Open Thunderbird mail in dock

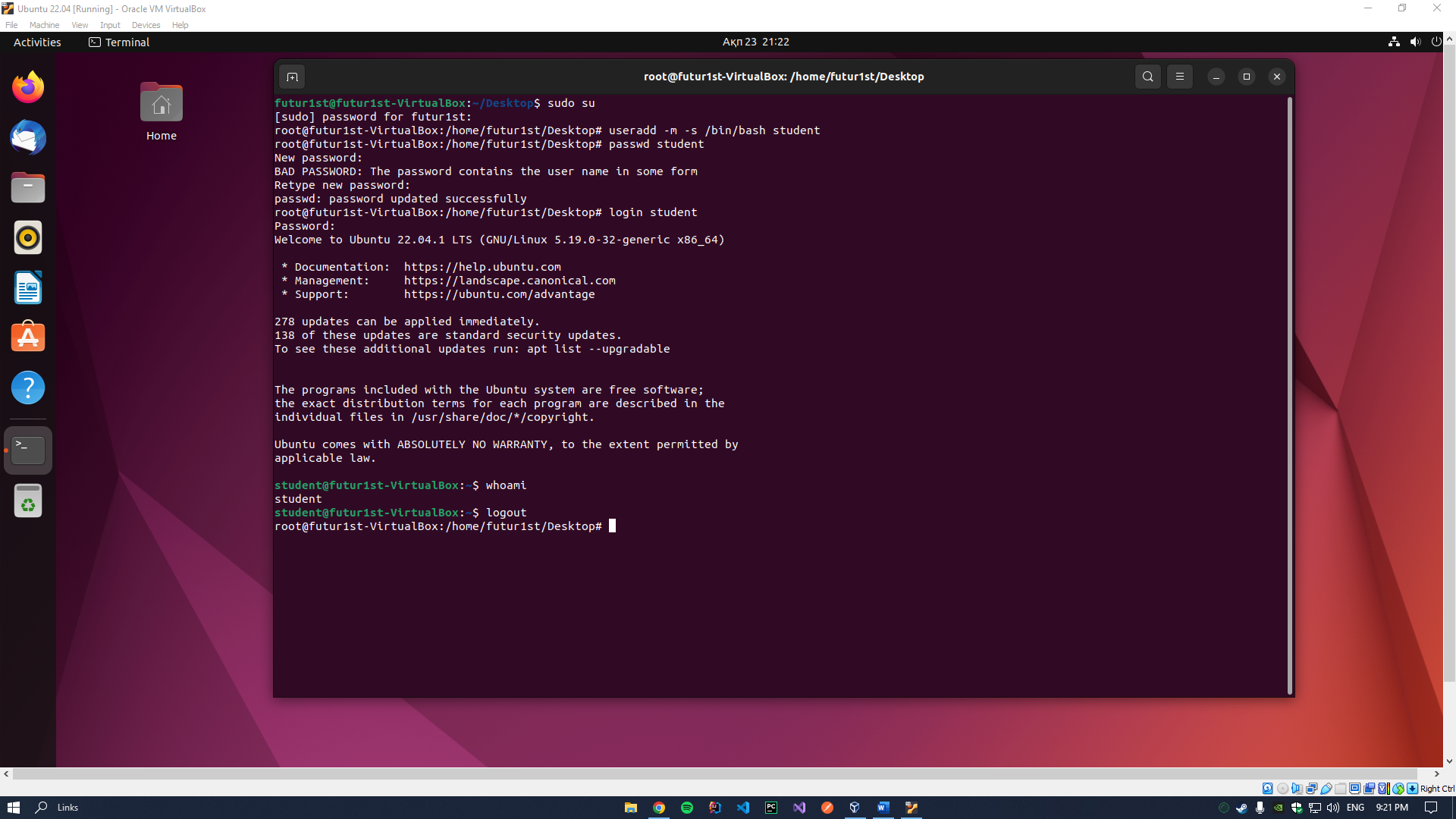pyautogui.click(x=28, y=137)
